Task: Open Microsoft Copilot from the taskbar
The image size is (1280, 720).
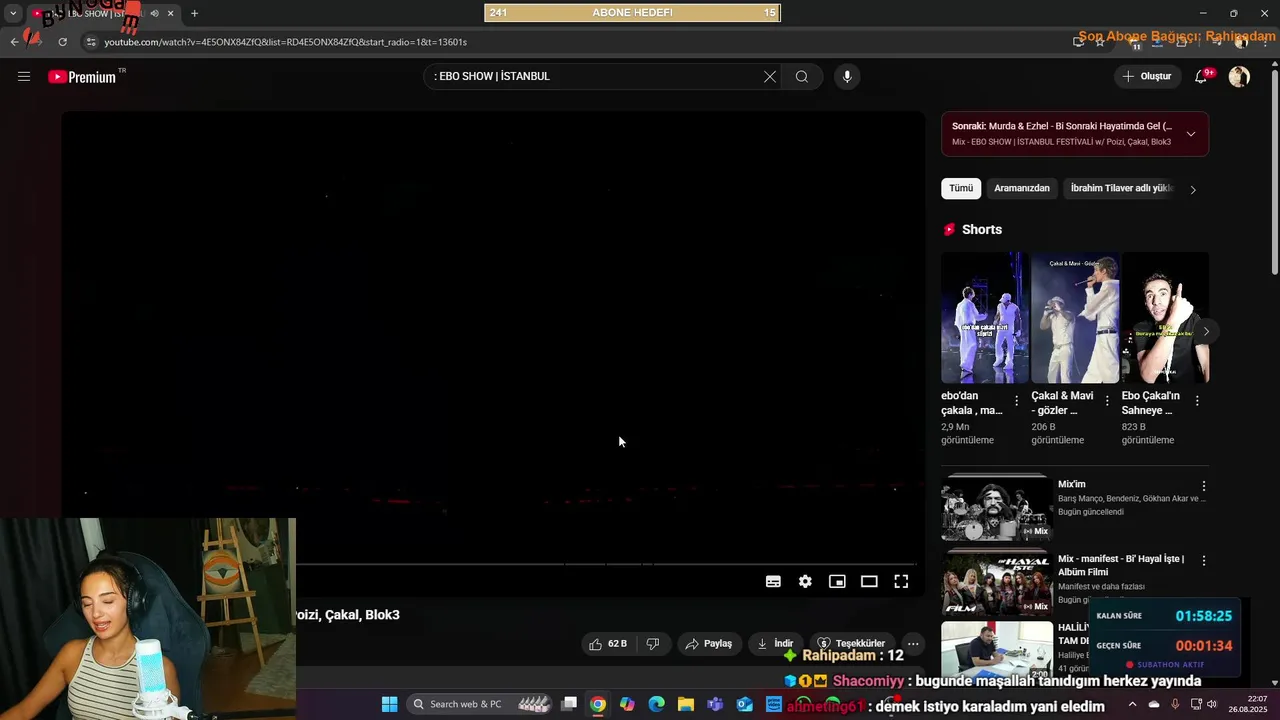Action: (627, 704)
